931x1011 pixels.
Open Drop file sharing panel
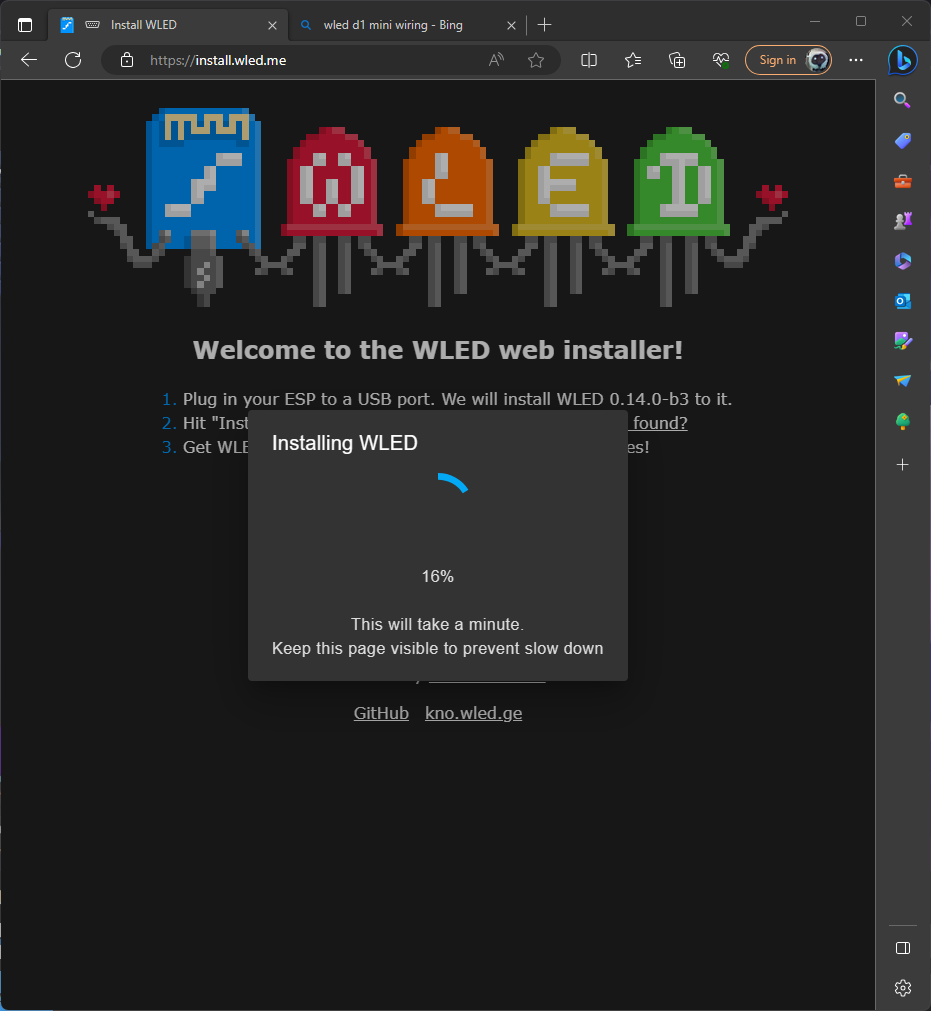902,381
